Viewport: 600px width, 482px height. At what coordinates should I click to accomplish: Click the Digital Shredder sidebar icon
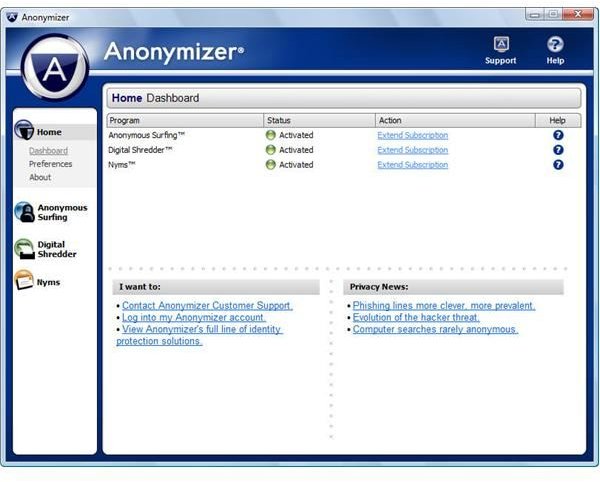point(25,249)
